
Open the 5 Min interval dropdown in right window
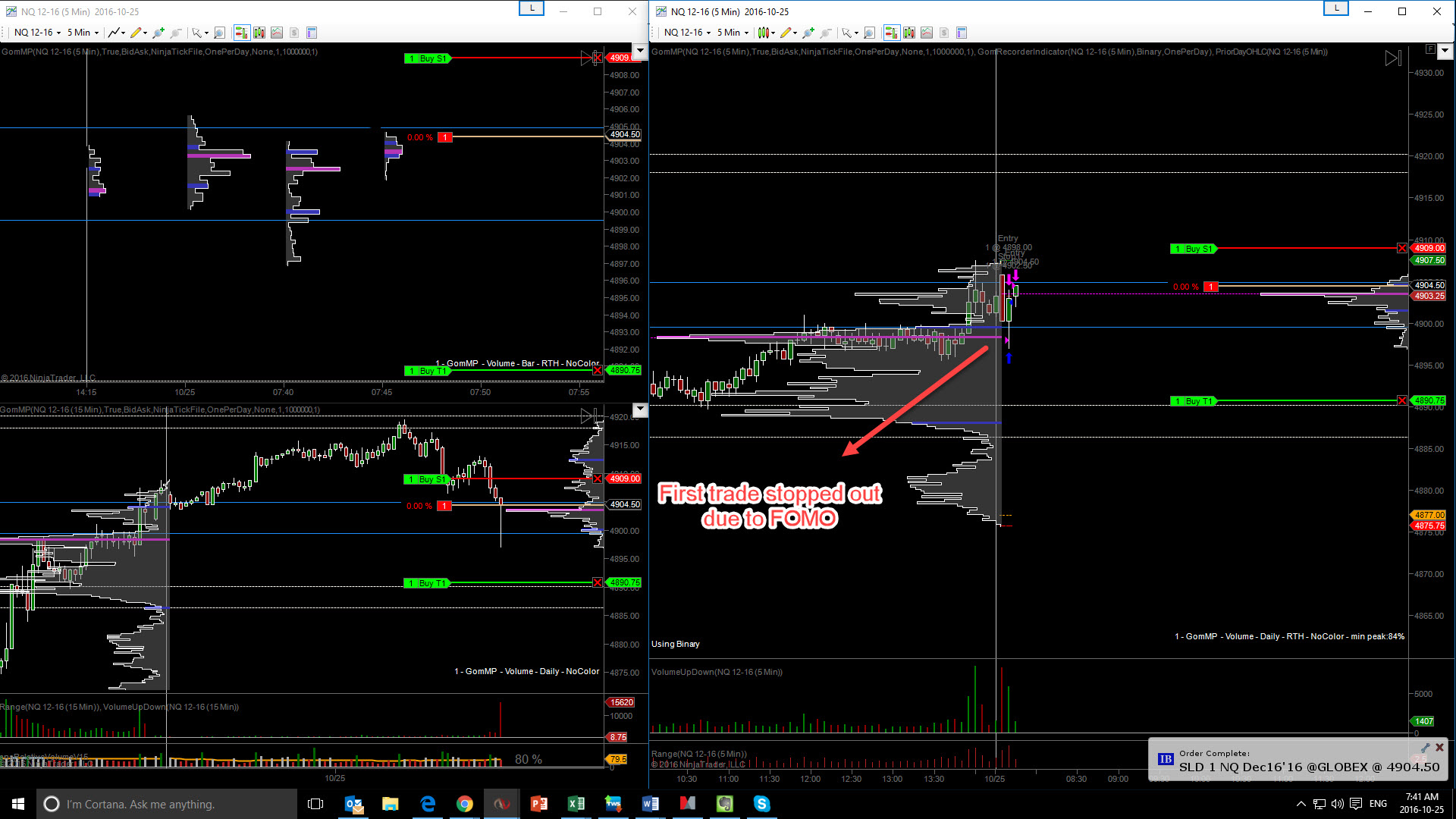(733, 33)
